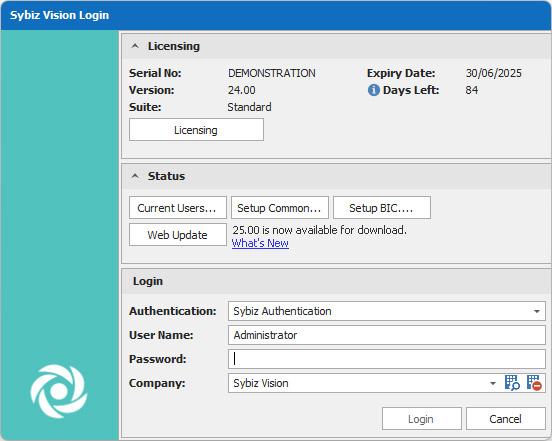Open the Authentication dropdown arrow
The image size is (552, 441).
[x=537, y=311]
